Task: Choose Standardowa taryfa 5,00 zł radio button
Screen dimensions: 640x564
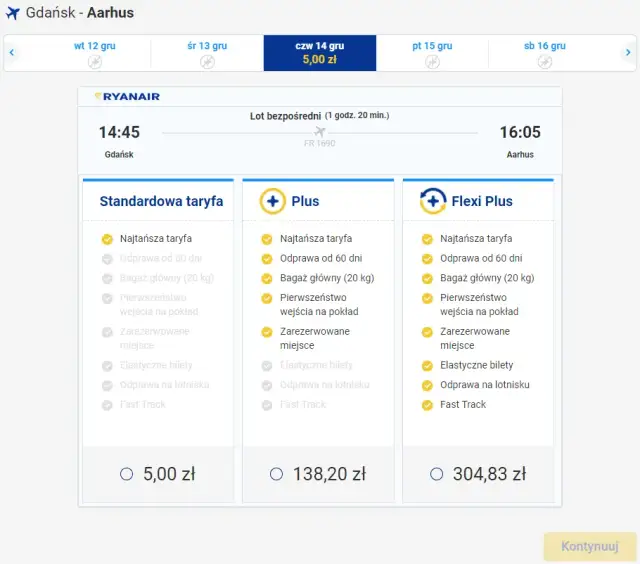Action: [127, 474]
